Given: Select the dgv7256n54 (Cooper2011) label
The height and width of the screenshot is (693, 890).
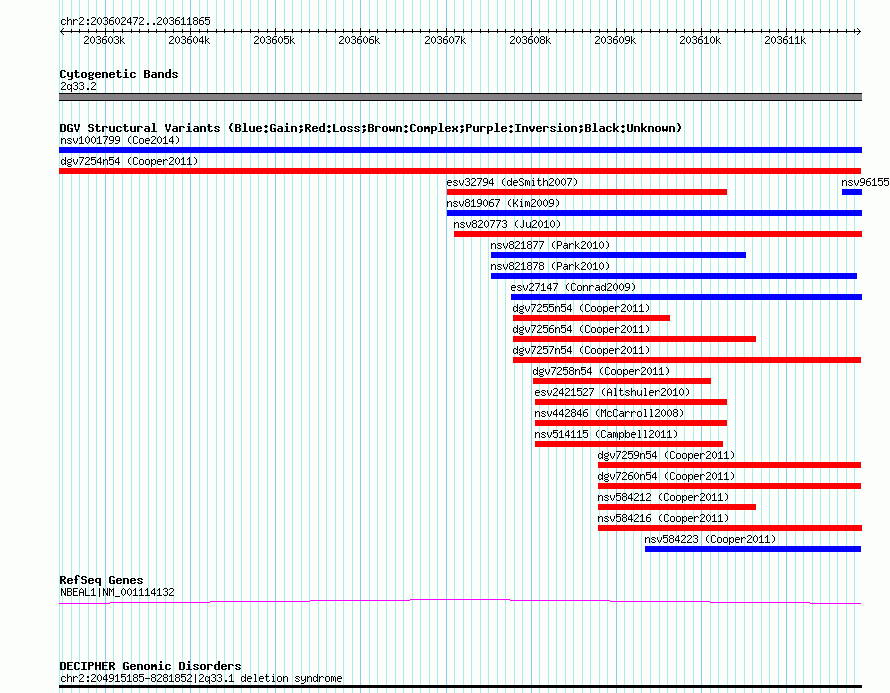Looking at the screenshot, I should (x=581, y=329).
